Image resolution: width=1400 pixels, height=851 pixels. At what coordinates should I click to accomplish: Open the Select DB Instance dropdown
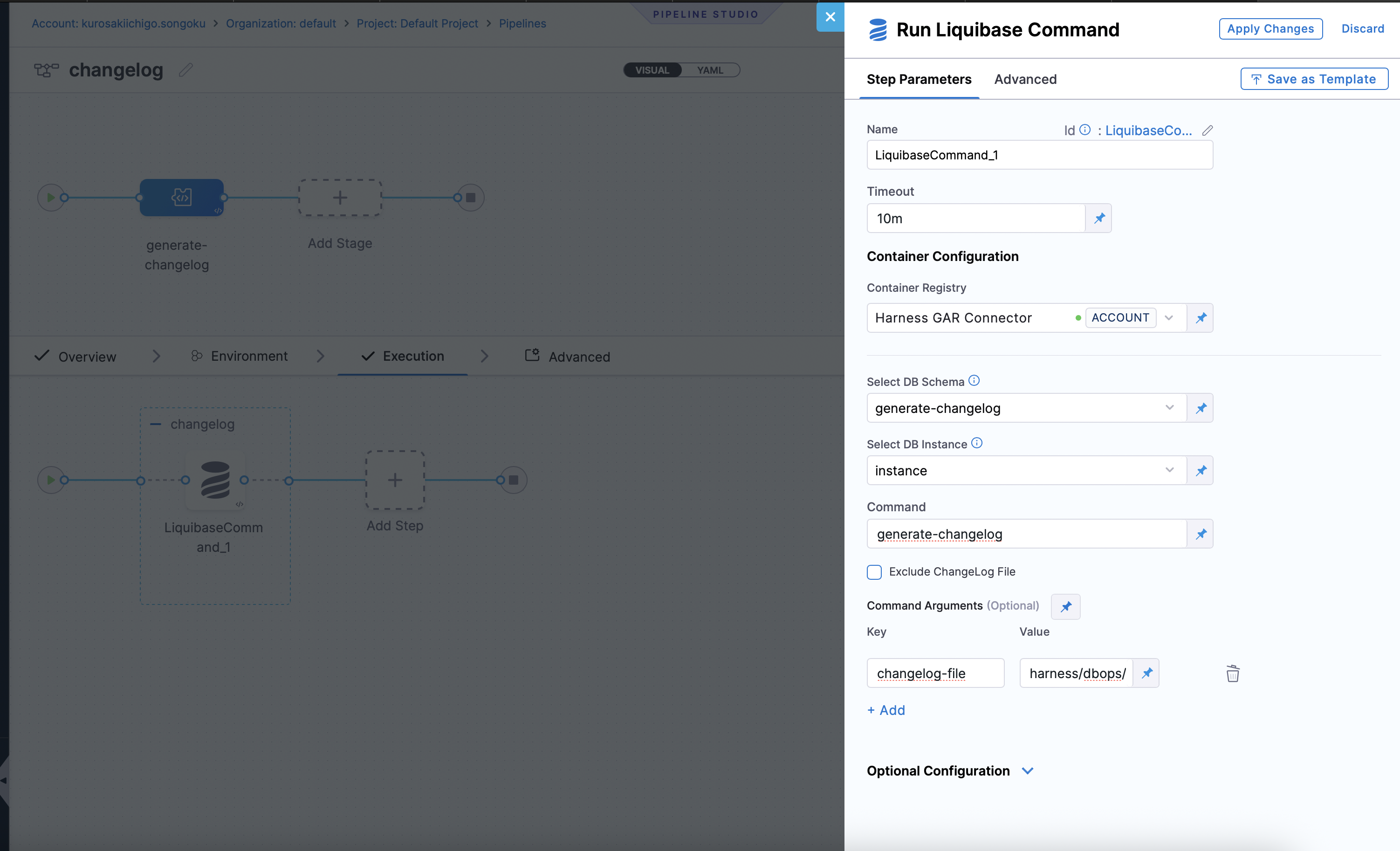(x=1169, y=470)
